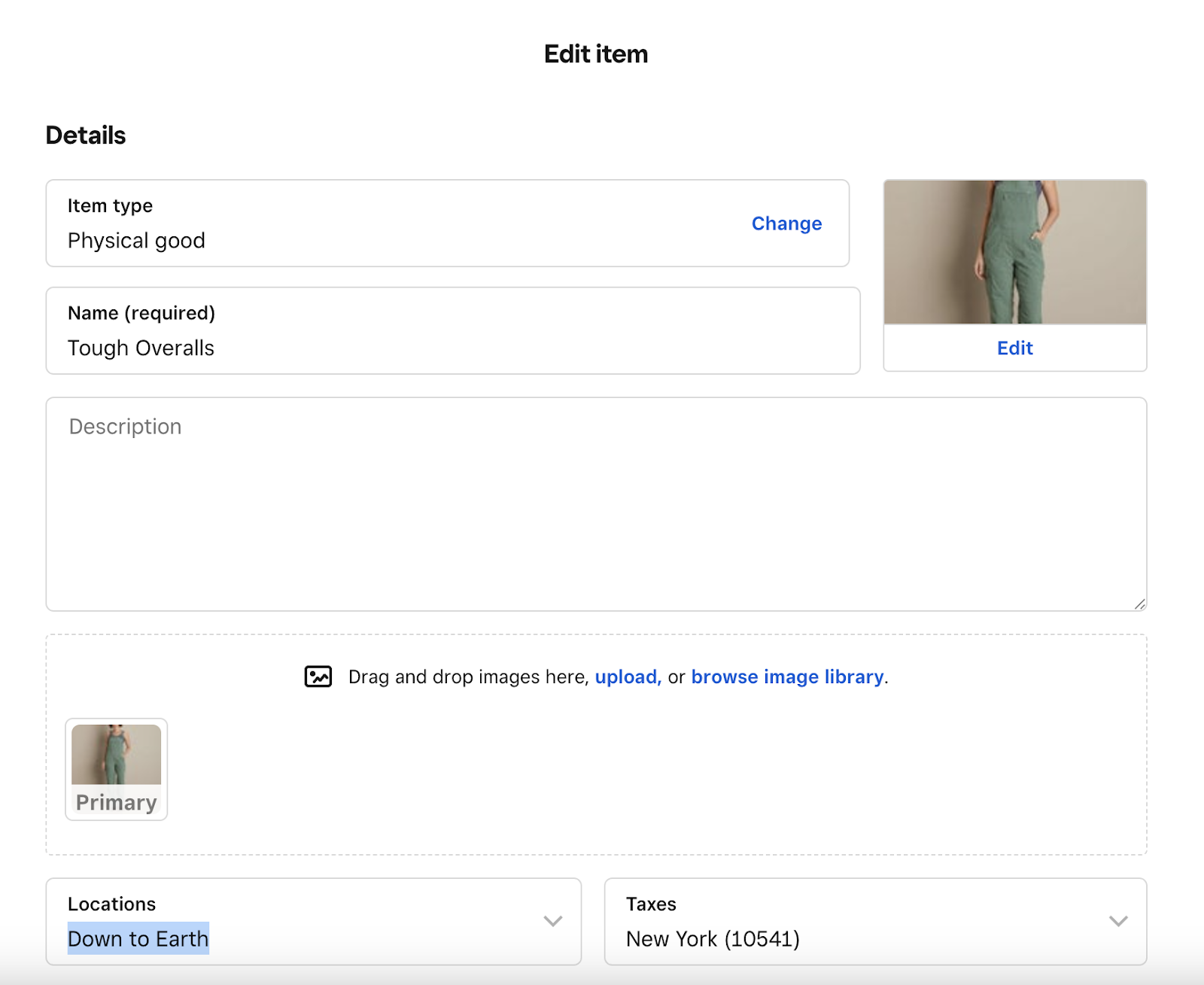
Task: Click the image icon in the drop zone
Action: 318,676
